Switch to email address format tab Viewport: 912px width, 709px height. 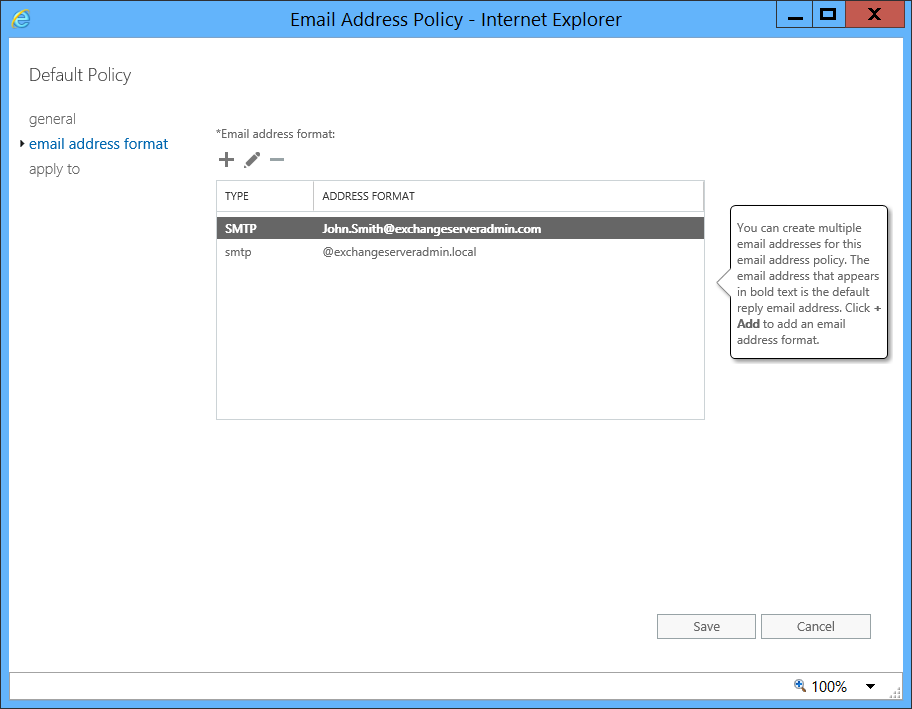click(x=98, y=144)
